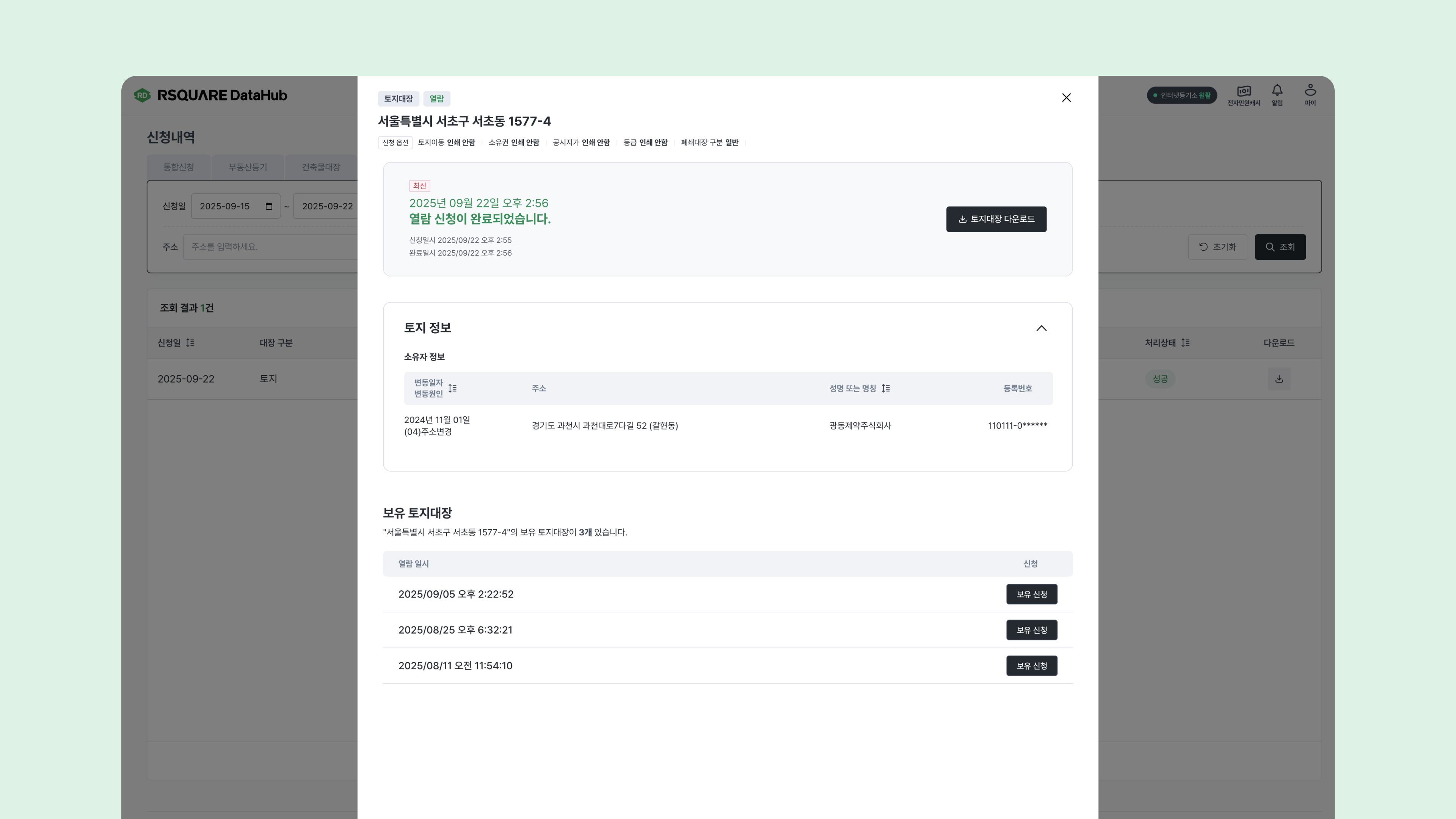Image resolution: width=1456 pixels, height=819 pixels.
Task: Click the RSQUARE DataHub logo
Action: coord(210,95)
